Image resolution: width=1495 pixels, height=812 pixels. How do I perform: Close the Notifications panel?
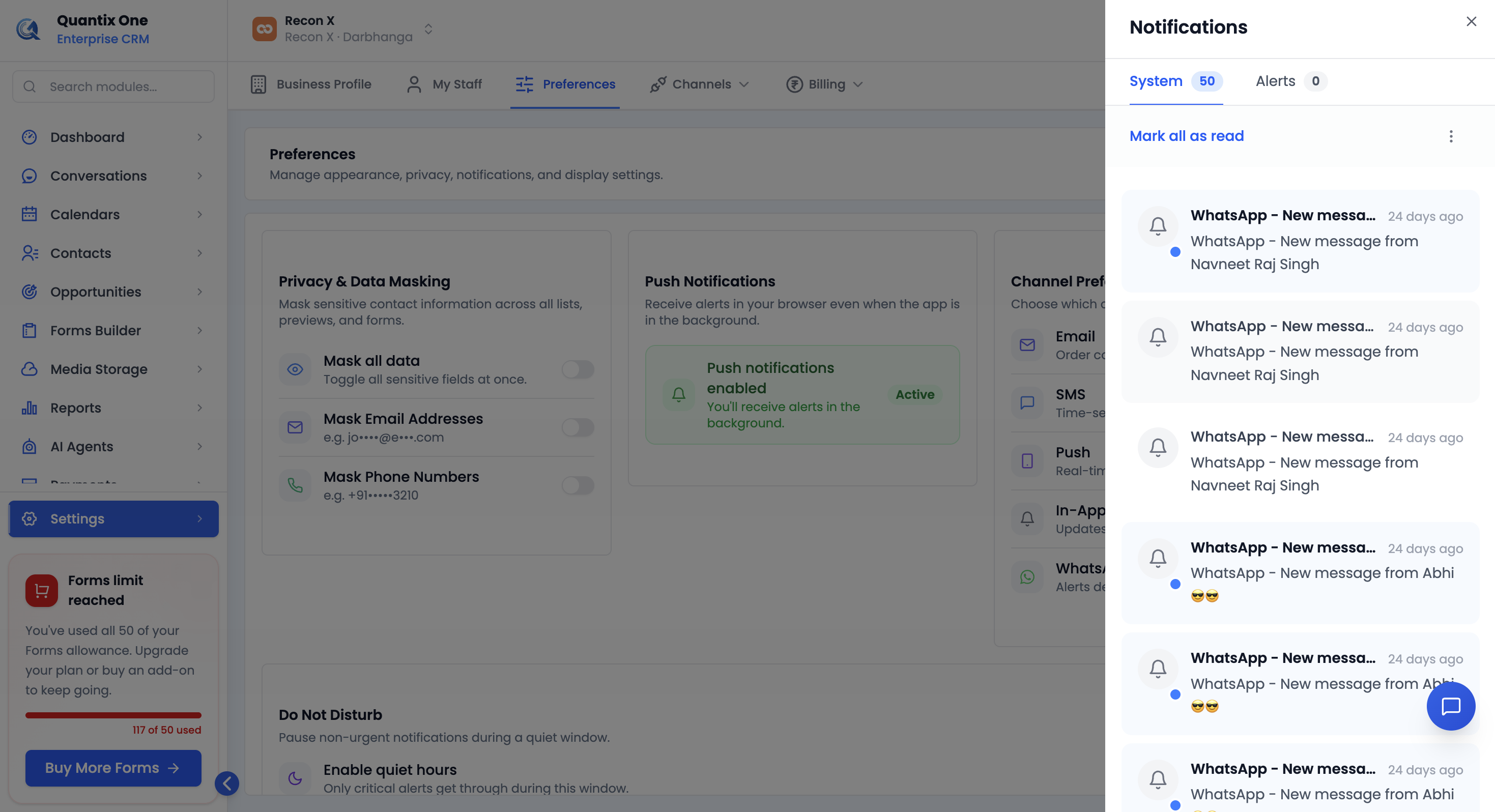[1471, 21]
